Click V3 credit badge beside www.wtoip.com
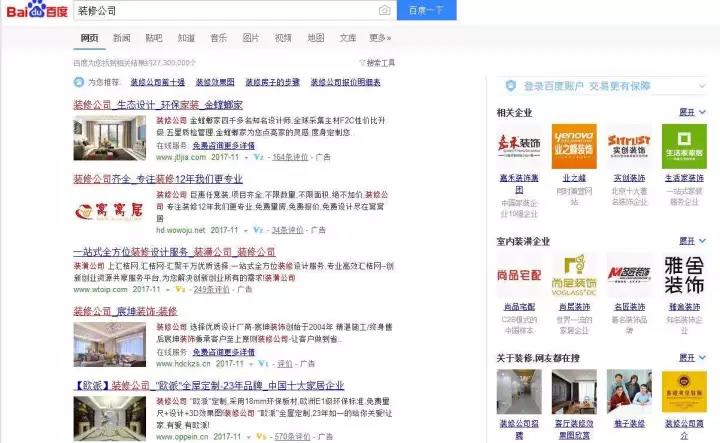 coord(180,289)
